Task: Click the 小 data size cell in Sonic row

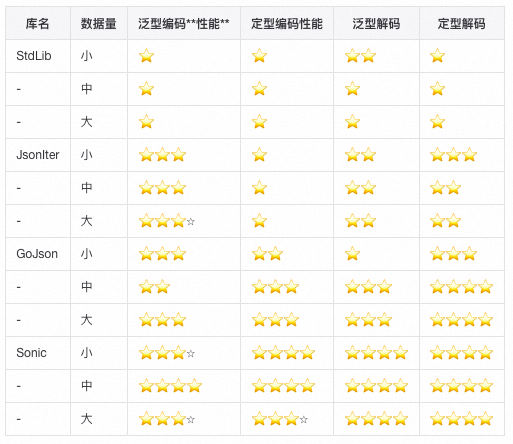Action: click(87, 353)
